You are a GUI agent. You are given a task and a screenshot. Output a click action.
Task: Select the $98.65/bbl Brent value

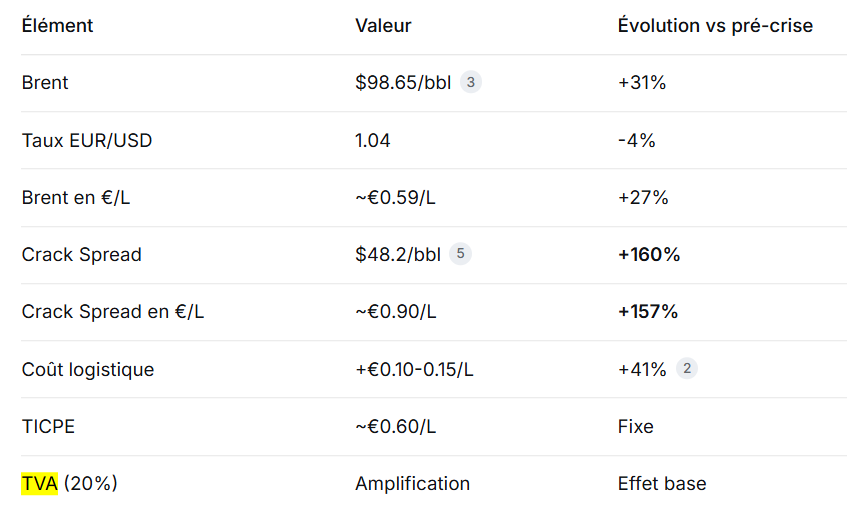point(403,83)
